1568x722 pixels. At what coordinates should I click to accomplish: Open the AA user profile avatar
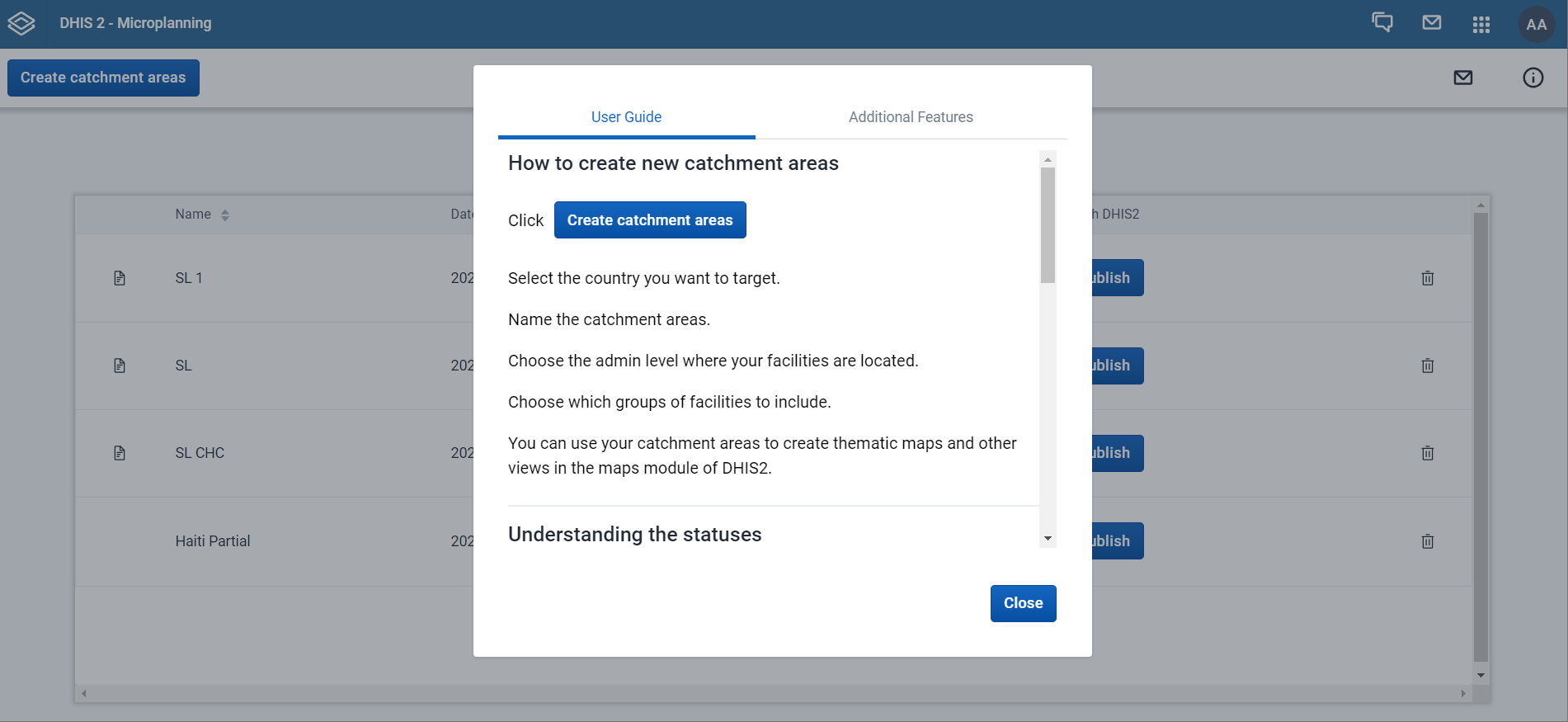pyautogui.click(x=1536, y=24)
